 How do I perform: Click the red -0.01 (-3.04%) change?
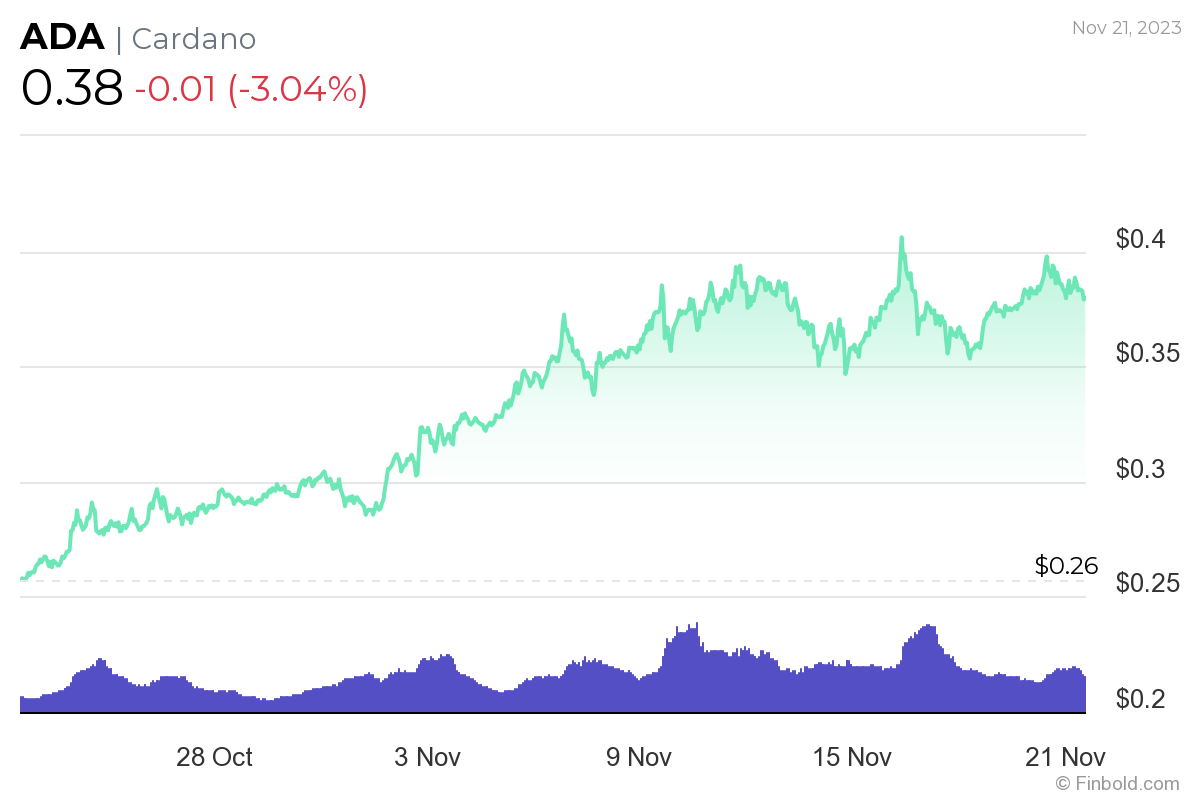click(251, 89)
